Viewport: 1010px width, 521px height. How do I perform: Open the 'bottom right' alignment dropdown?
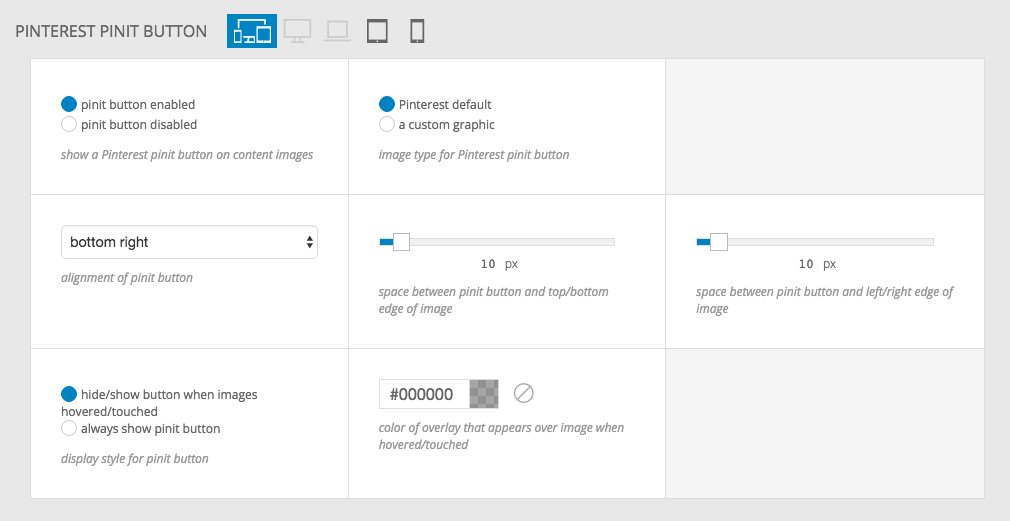tap(189, 242)
